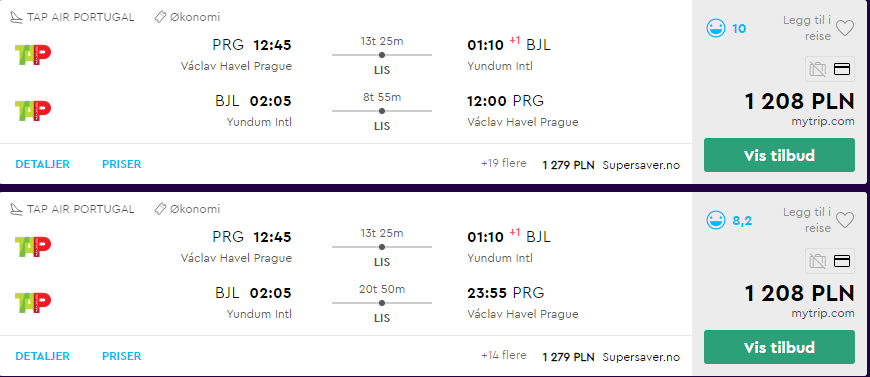Click heart icon on first flight card
Screen dimensions: 870x377
coord(844,28)
